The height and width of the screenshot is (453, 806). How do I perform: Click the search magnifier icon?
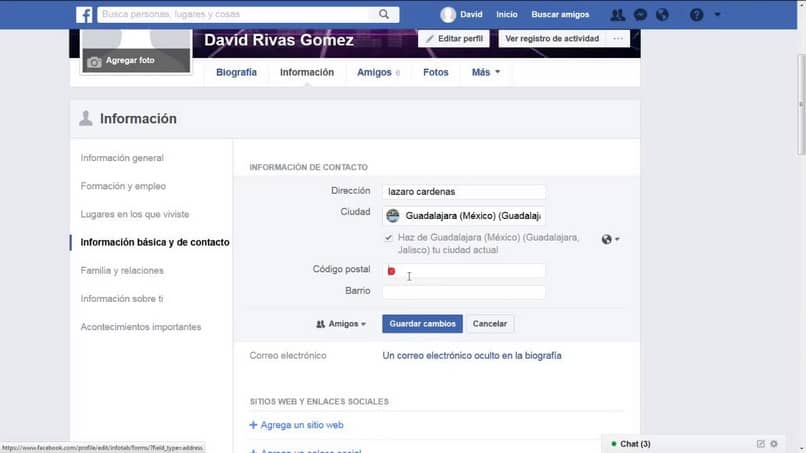coord(384,14)
